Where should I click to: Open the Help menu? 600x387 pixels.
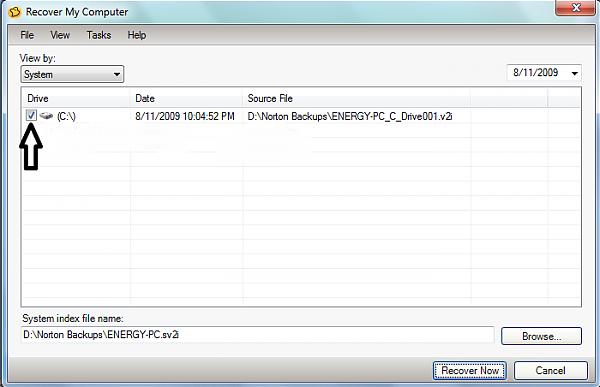[x=137, y=35]
